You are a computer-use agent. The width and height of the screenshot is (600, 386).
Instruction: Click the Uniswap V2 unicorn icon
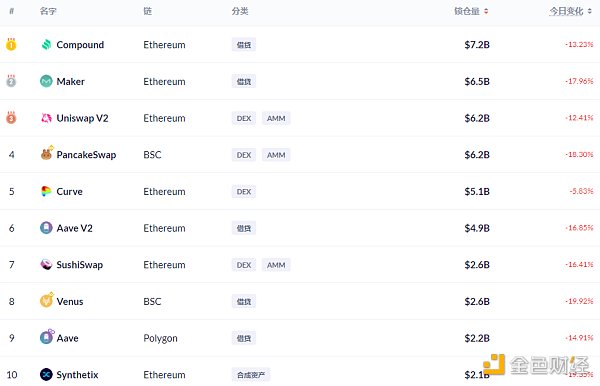[46, 118]
